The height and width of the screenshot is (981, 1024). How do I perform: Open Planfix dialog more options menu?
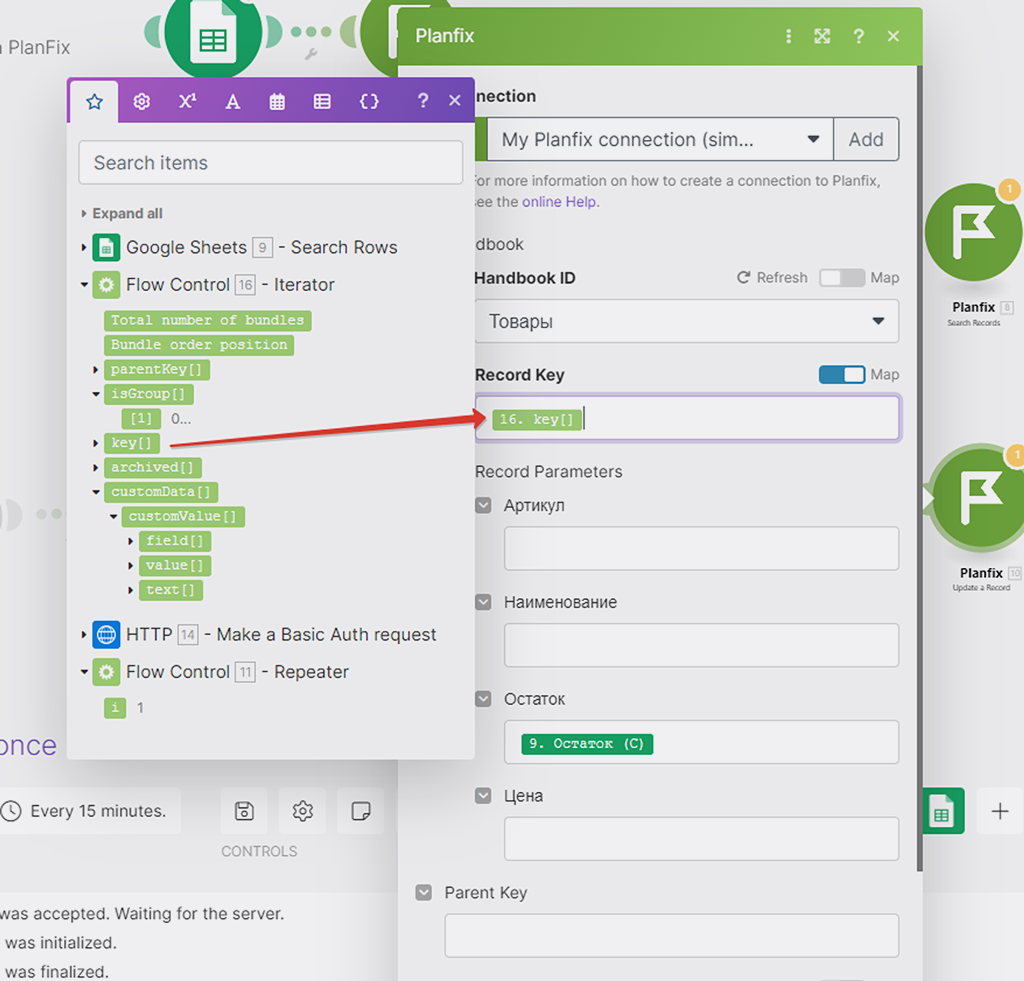(789, 36)
